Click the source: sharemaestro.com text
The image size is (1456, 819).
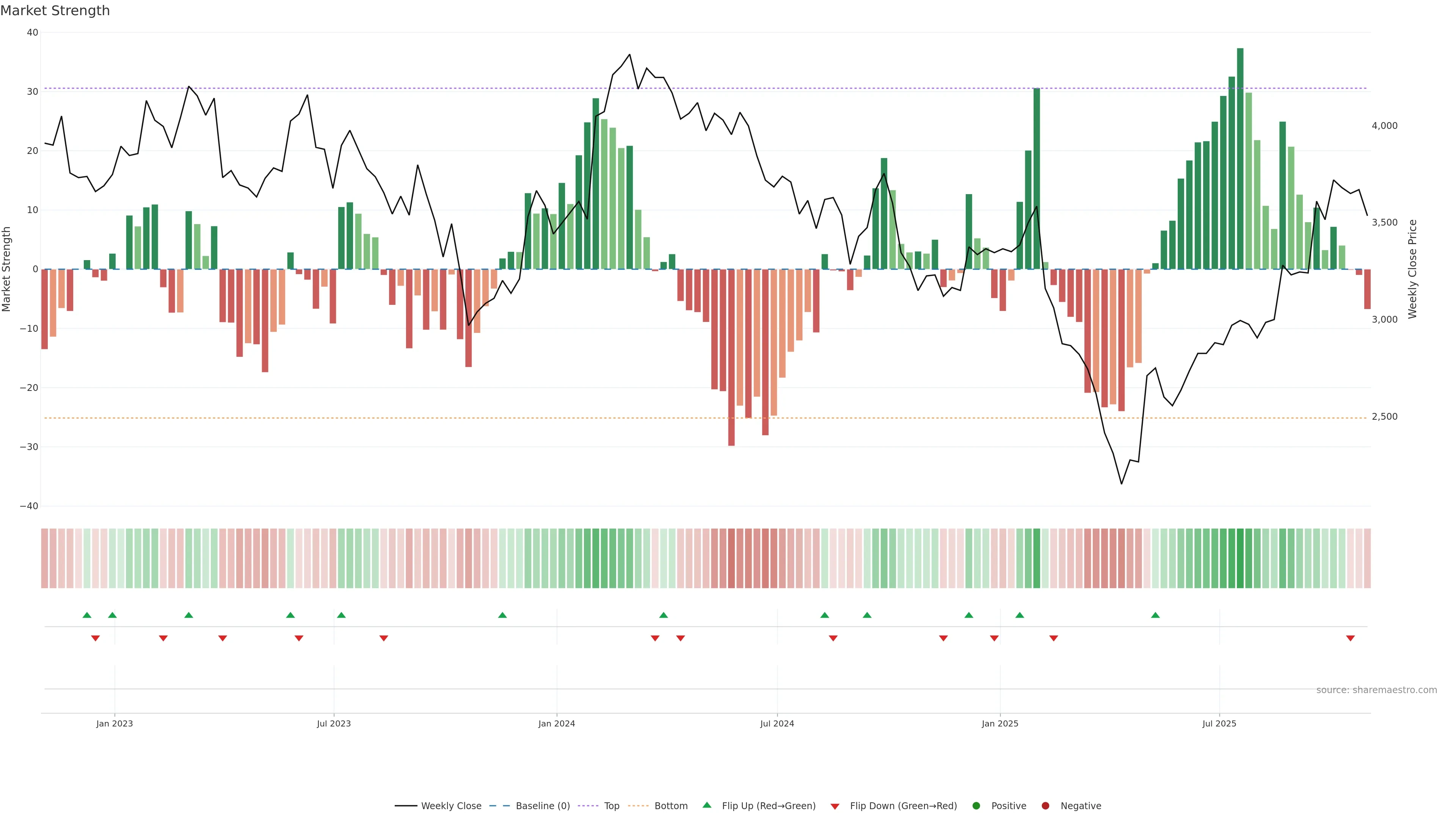1376,690
